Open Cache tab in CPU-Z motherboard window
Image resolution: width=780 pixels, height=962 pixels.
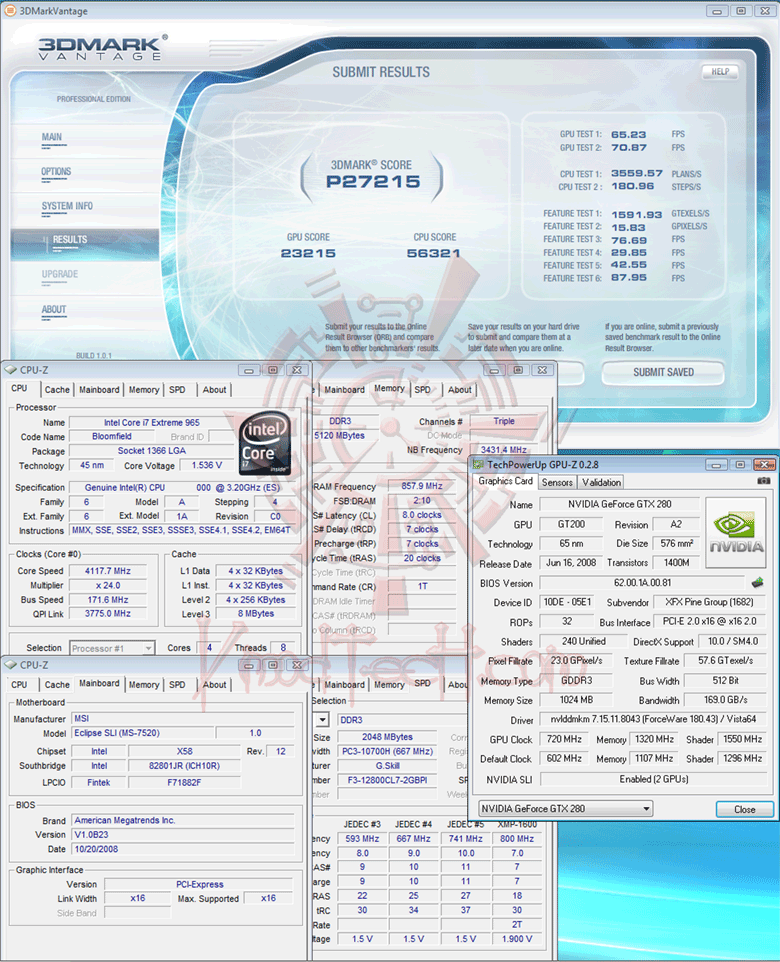click(x=57, y=685)
